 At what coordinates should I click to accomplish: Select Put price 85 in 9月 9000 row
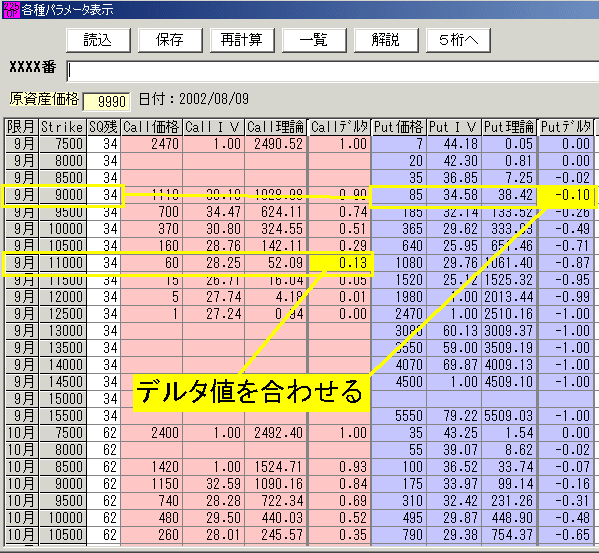tap(398, 195)
